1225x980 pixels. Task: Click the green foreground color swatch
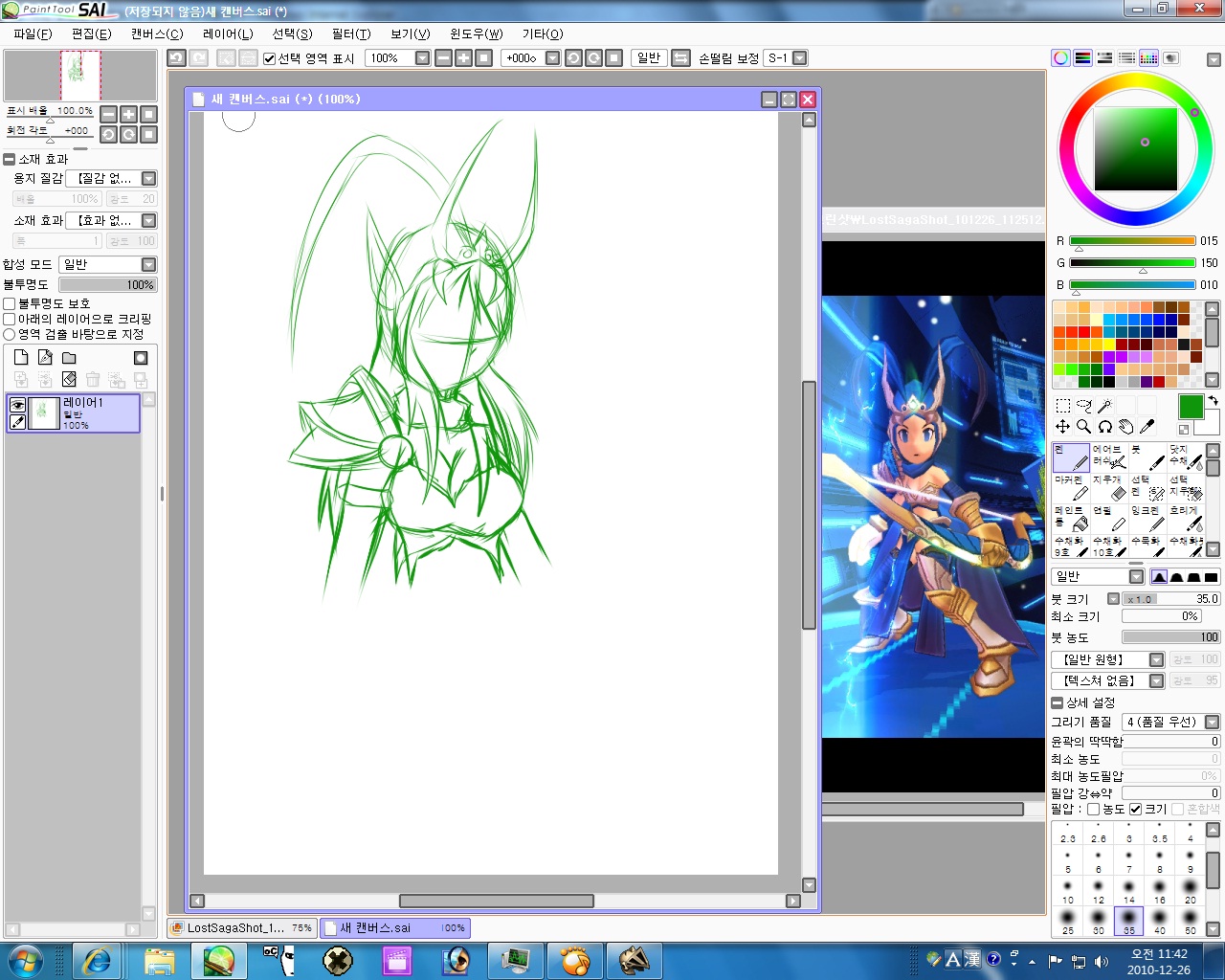[1191, 407]
